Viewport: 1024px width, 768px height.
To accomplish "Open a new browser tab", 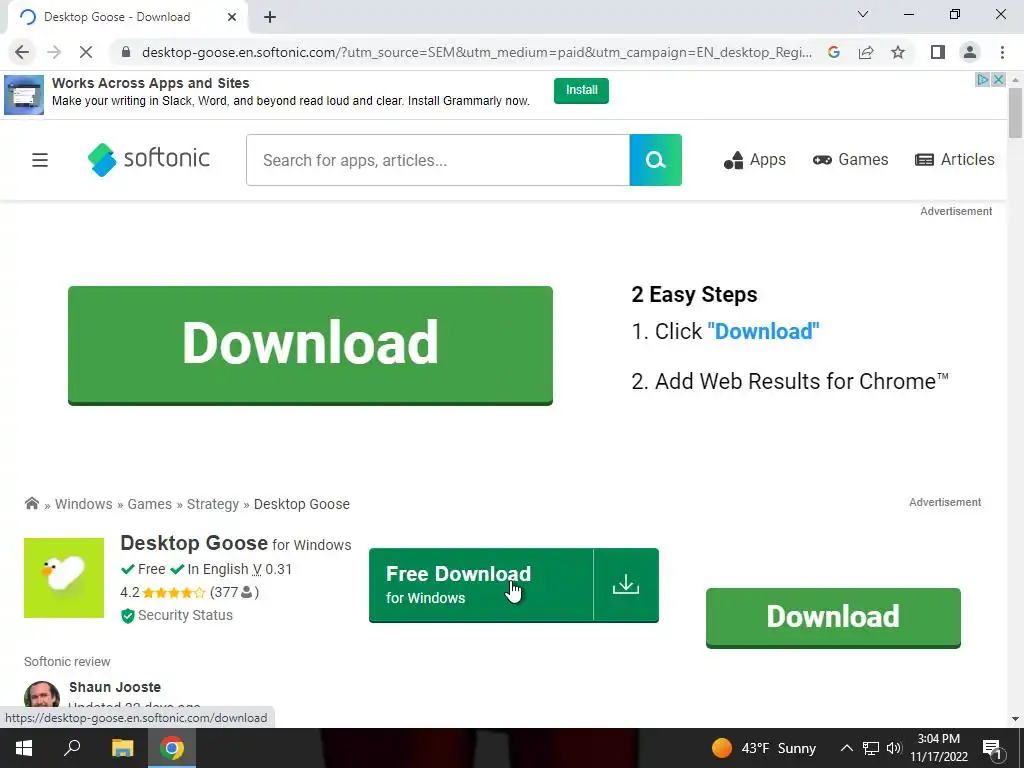I will (270, 17).
